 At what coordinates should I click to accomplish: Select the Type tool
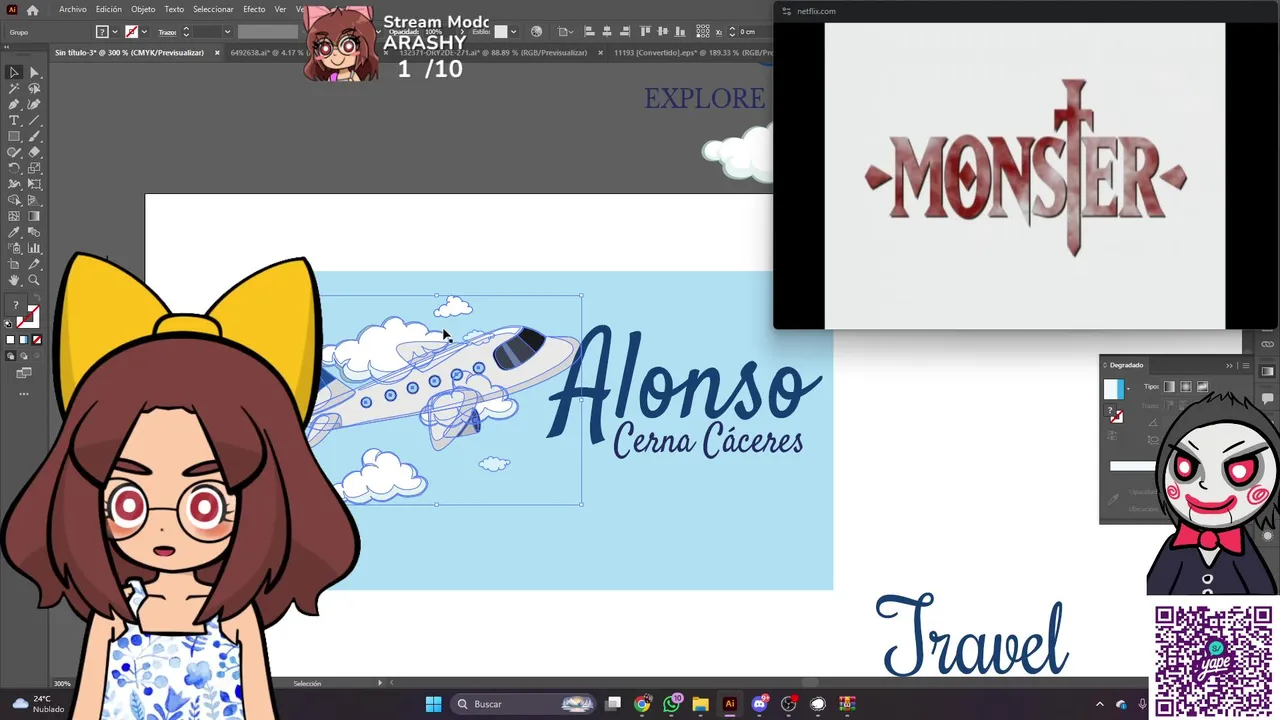[14, 120]
